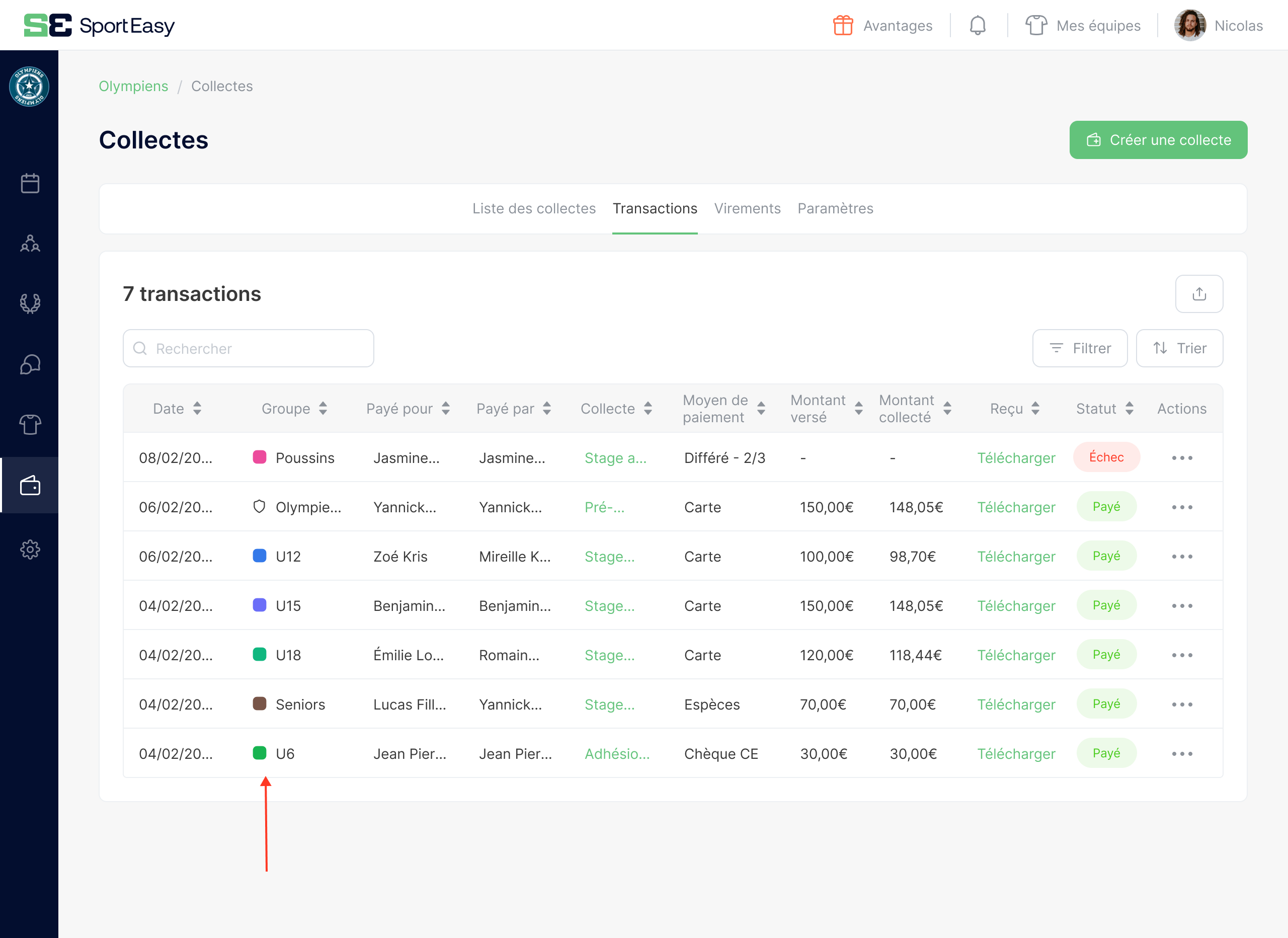Viewport: 1288px width, 938px height.
Task: Switch to the Virements tab
Action: [x=747, y=208]
